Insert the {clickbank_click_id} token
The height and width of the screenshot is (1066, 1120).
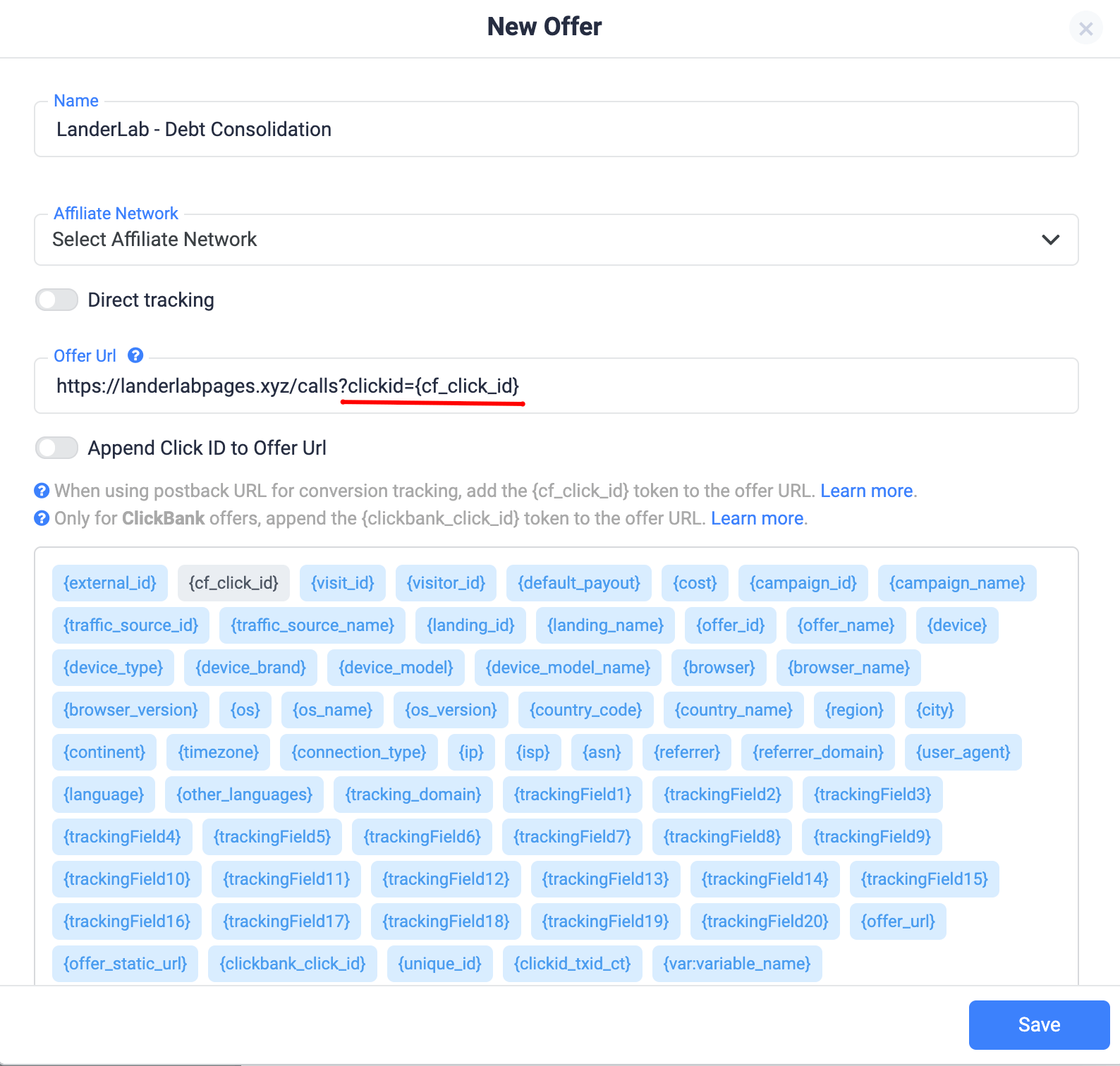293,964
